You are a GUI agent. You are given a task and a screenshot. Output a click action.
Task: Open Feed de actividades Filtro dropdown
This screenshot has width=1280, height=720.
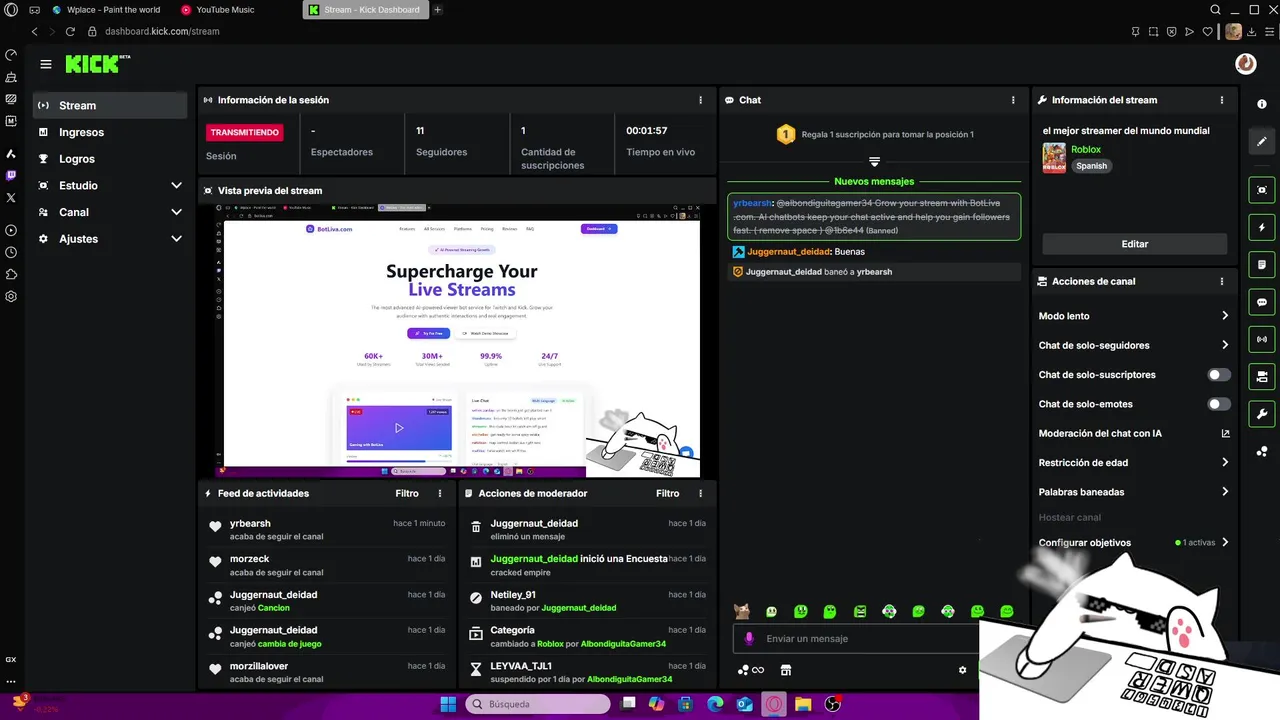click(407, 493)
